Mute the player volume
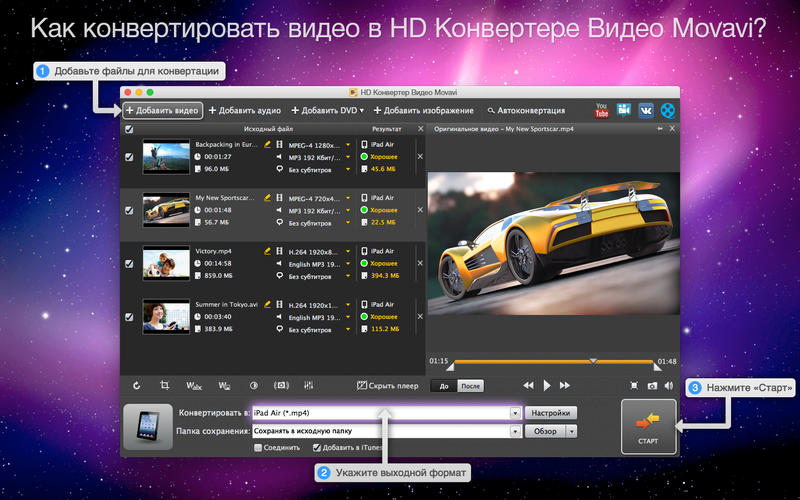800x500 pixels. tap(669, 386)
